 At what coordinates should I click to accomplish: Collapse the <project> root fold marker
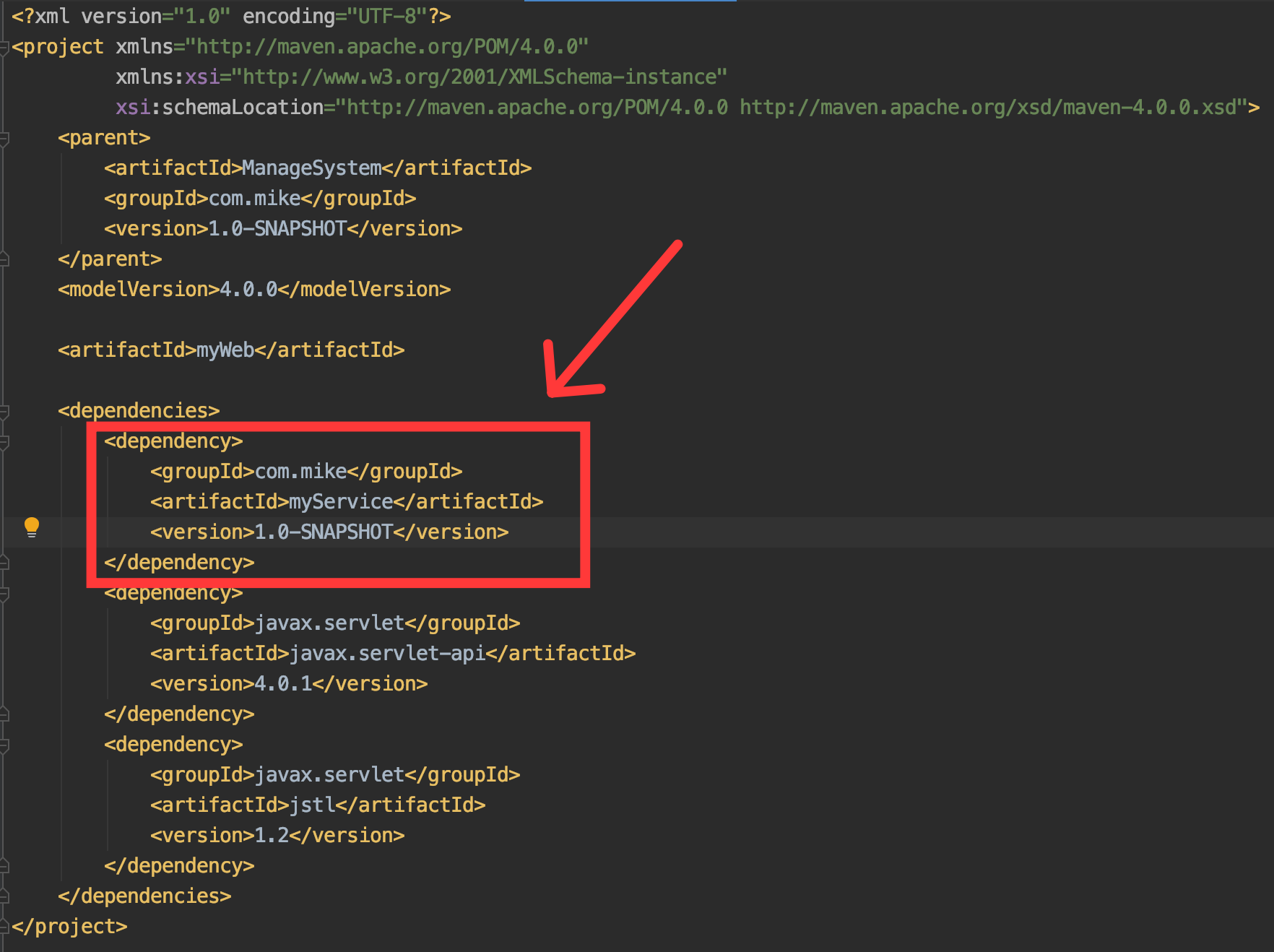pyautogui.click(x=4, y=48)
